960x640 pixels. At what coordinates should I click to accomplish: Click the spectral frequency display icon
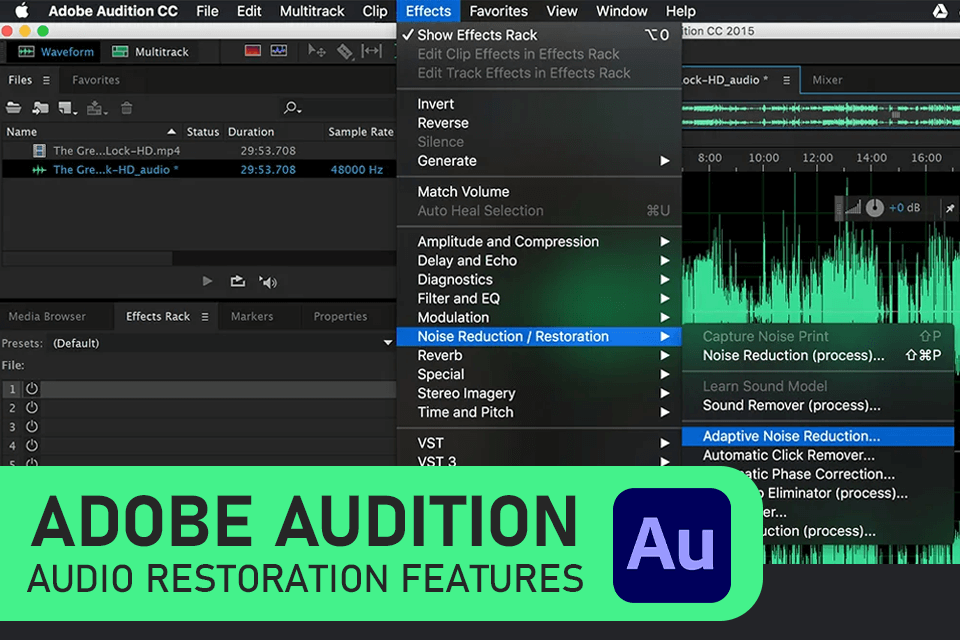[x=253, y=51]
